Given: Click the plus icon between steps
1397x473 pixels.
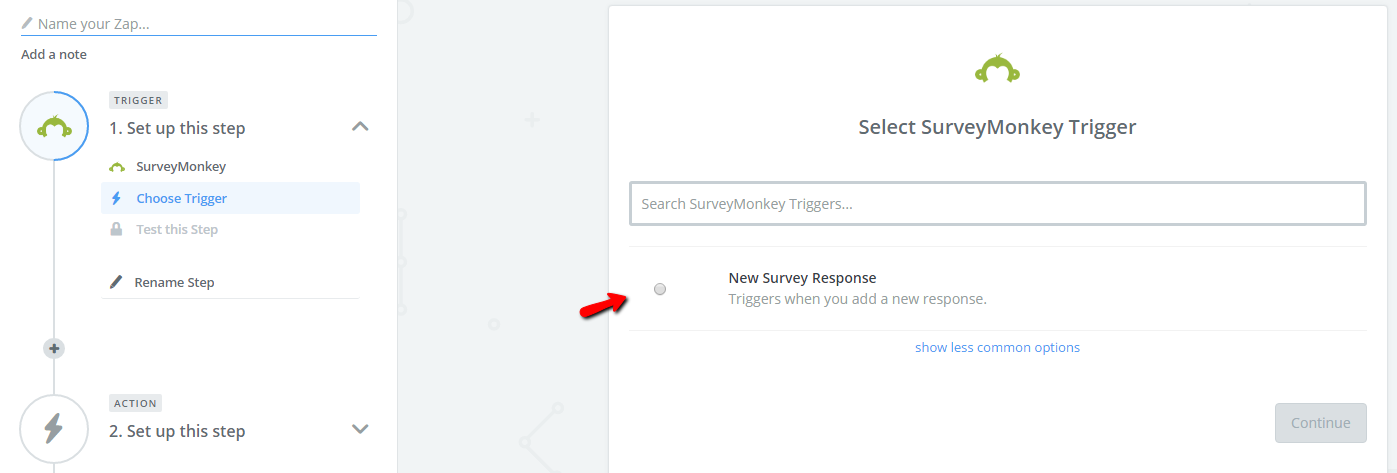Looking at the screenshot, I should pyautogui.click(x=54, y=348).
